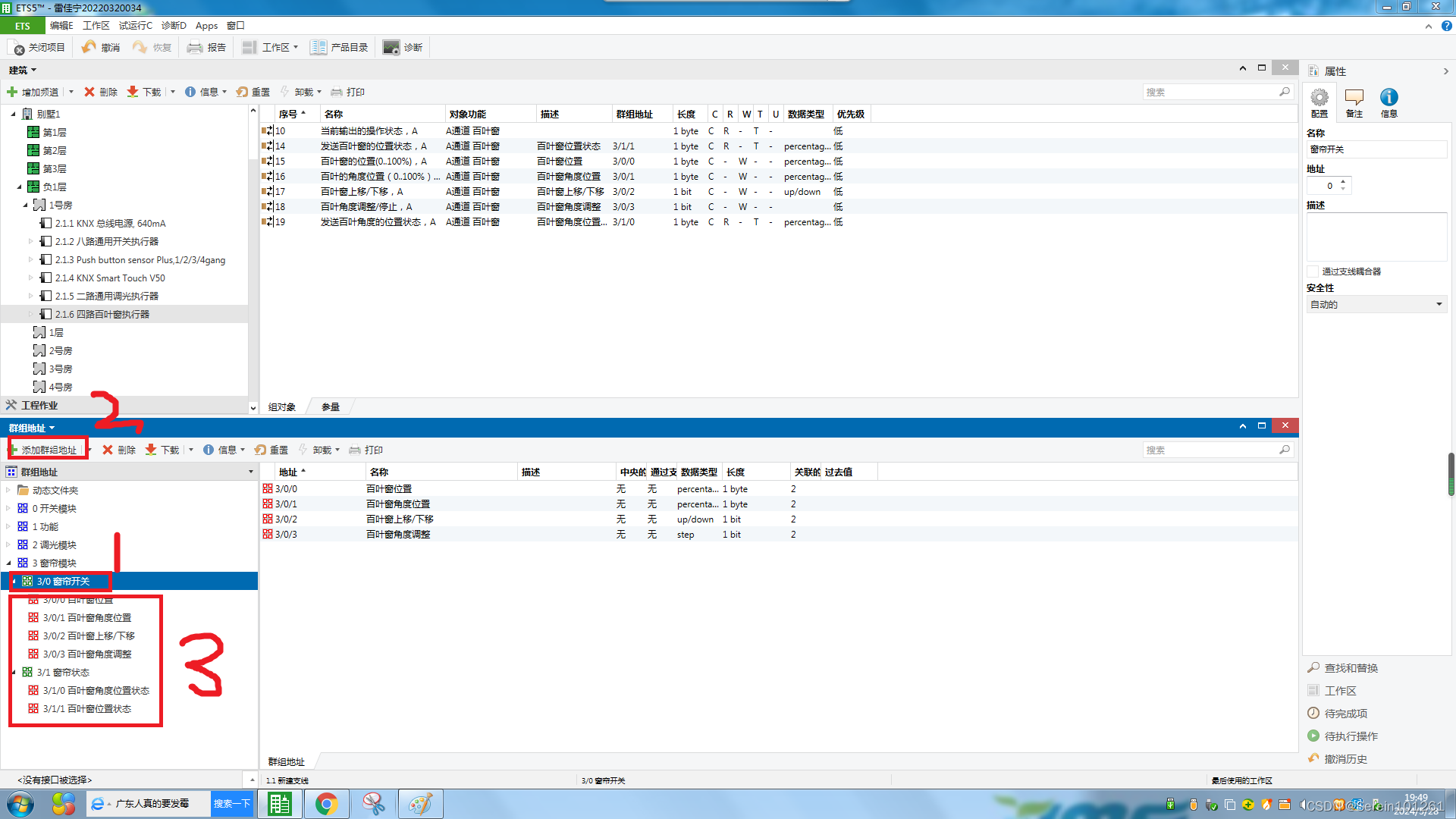Open the Settings (配置) gear in Properties
Viewport: 1456px width, 819px height.
point(1319,98)
